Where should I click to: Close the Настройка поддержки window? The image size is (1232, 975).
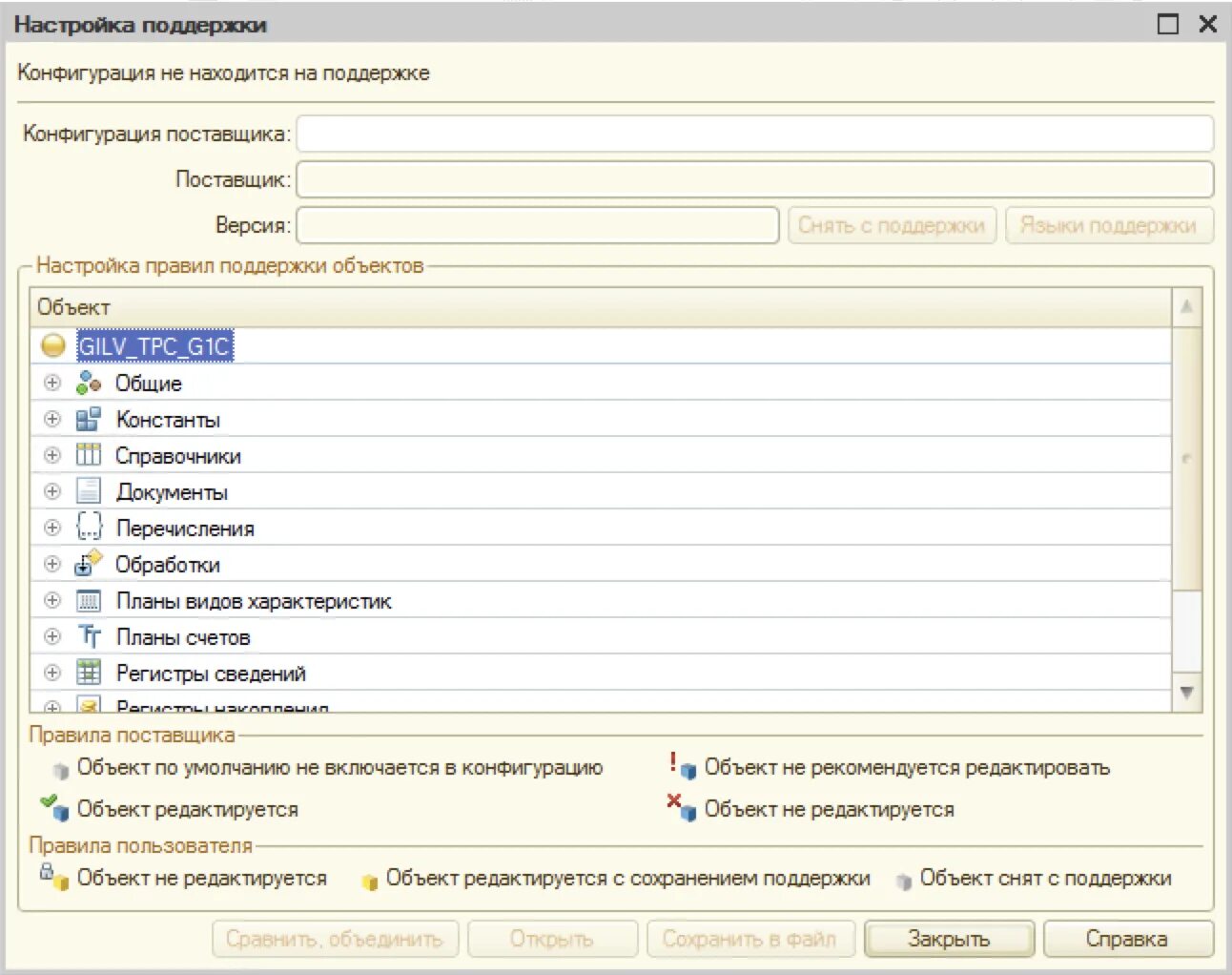coord(1207,24)
